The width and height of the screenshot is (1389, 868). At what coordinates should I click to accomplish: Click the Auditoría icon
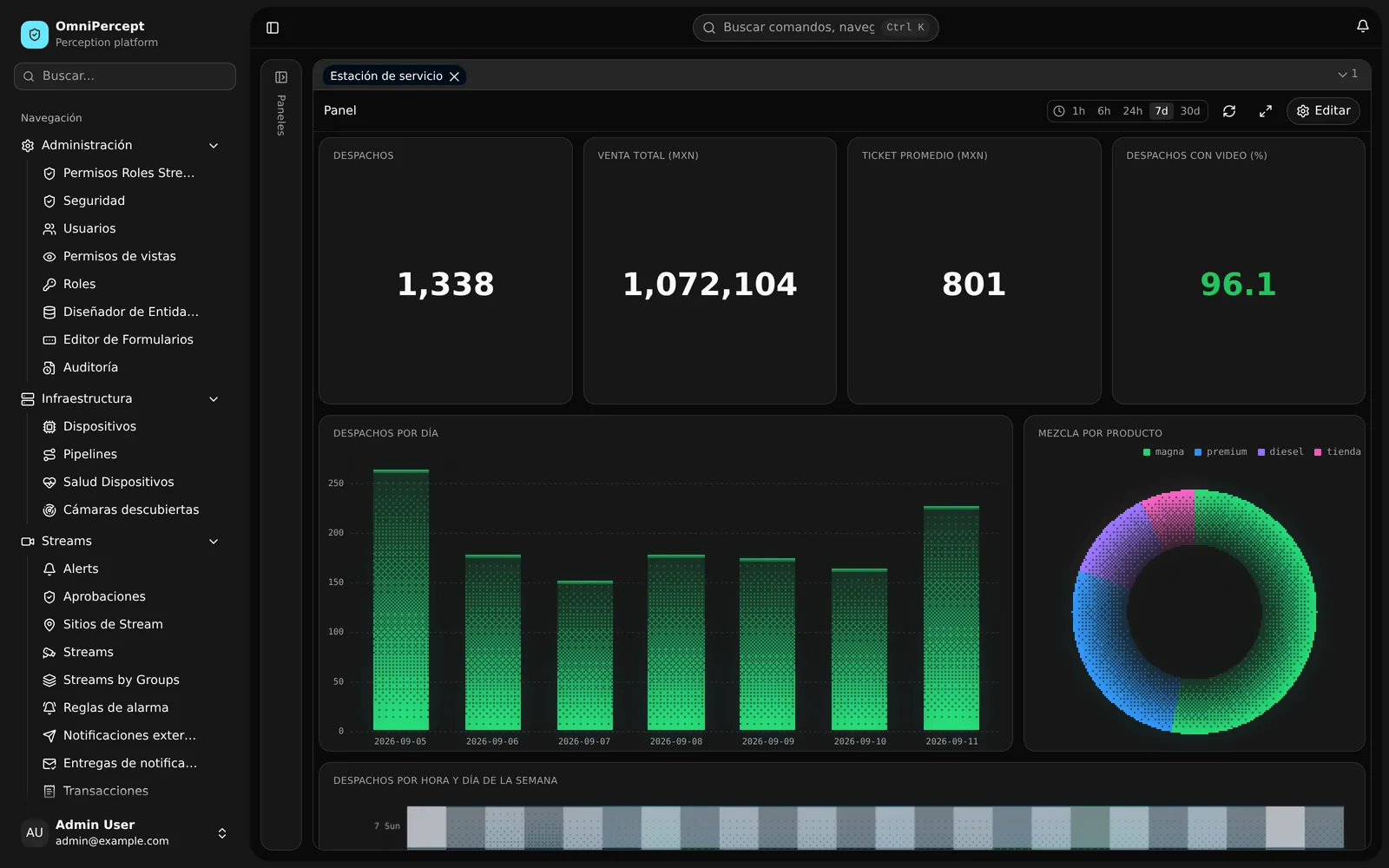pyautogui.click(x=49, y=368)
